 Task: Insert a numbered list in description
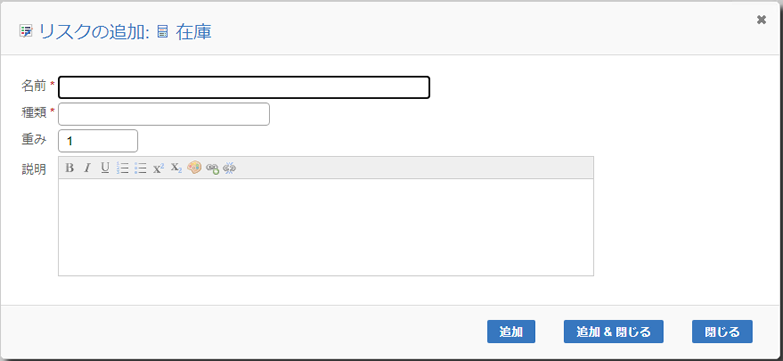tap(122, 168)
